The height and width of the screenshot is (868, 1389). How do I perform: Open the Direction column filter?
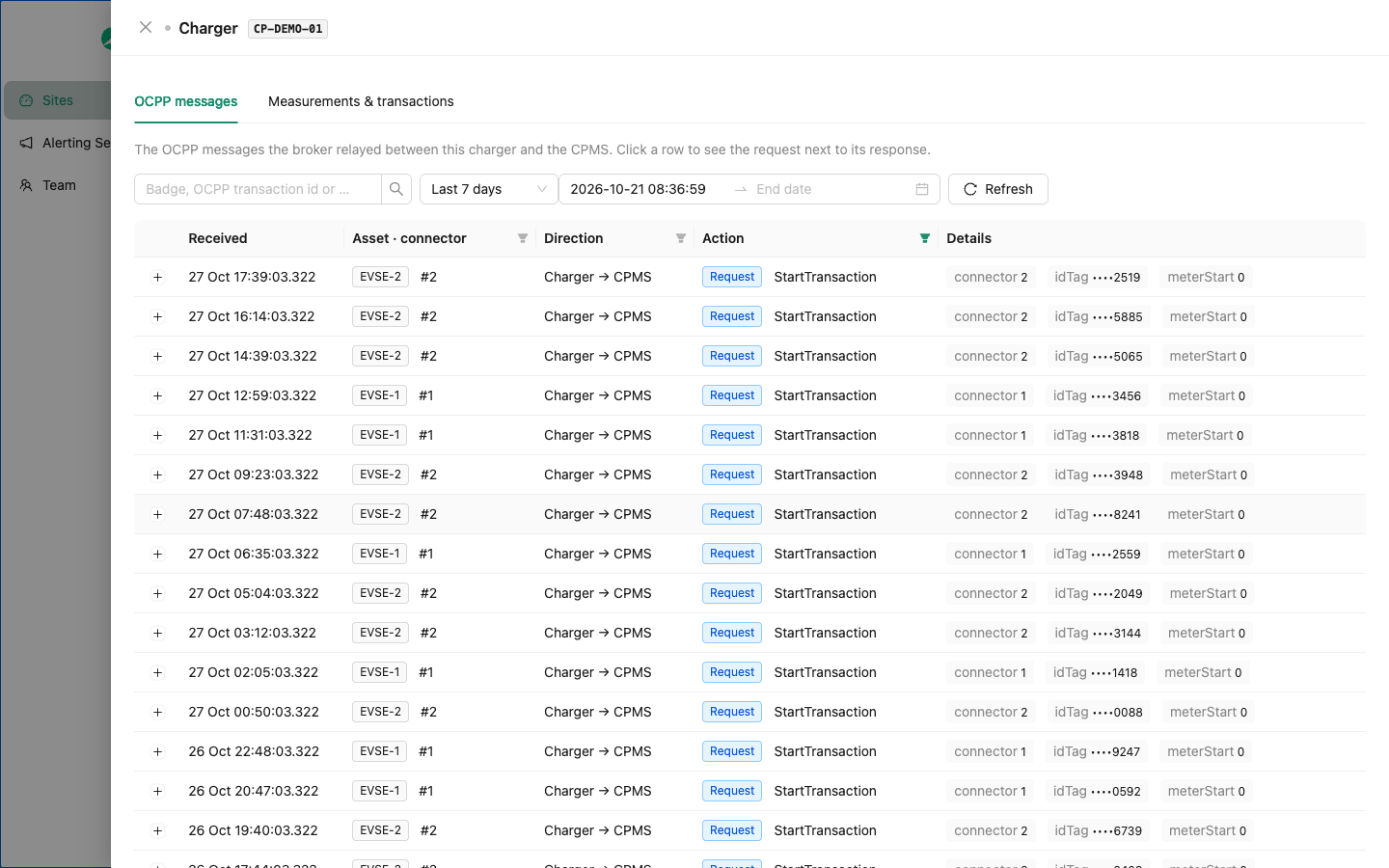[681, 238]
